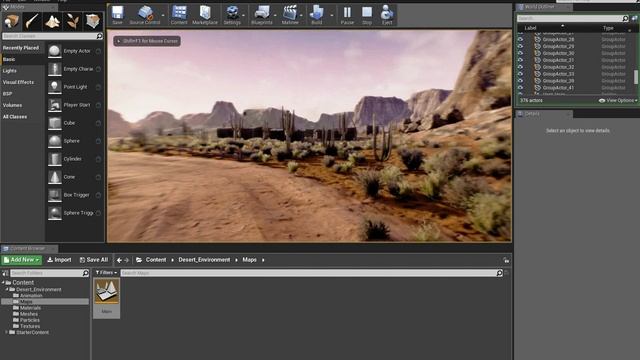The height and width of the screenshot is (360, 640).
Task: Pick the Box Trigger placement item
Action: point(74,195)
